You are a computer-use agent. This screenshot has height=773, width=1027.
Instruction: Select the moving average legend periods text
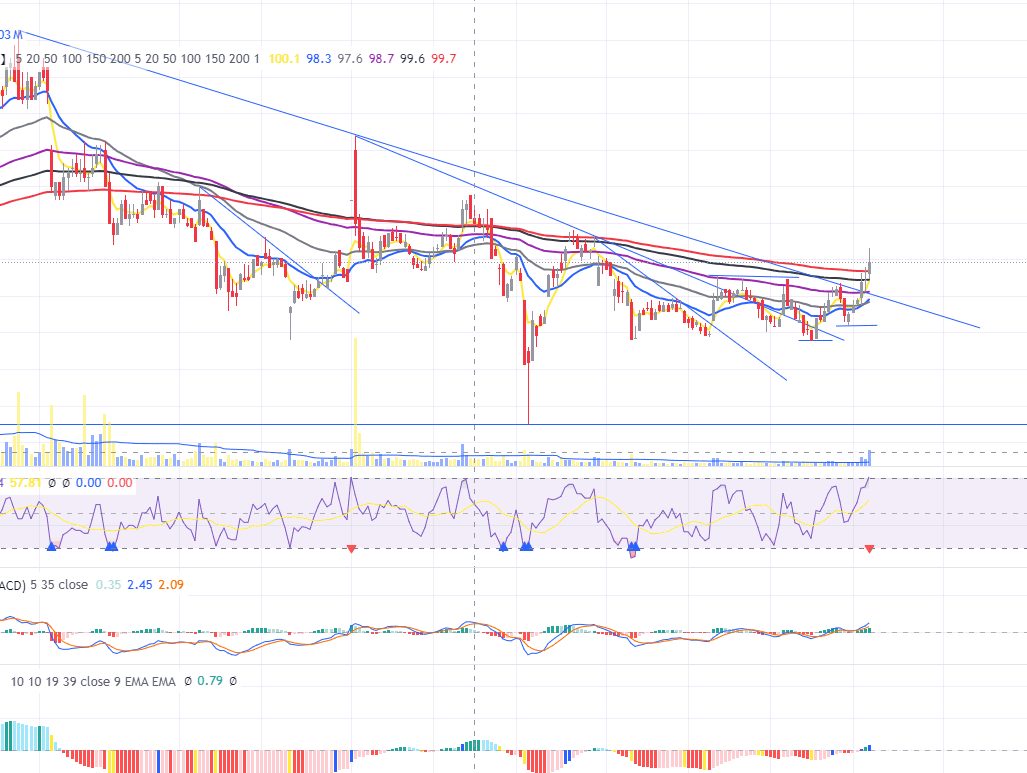tap(138, 59)
